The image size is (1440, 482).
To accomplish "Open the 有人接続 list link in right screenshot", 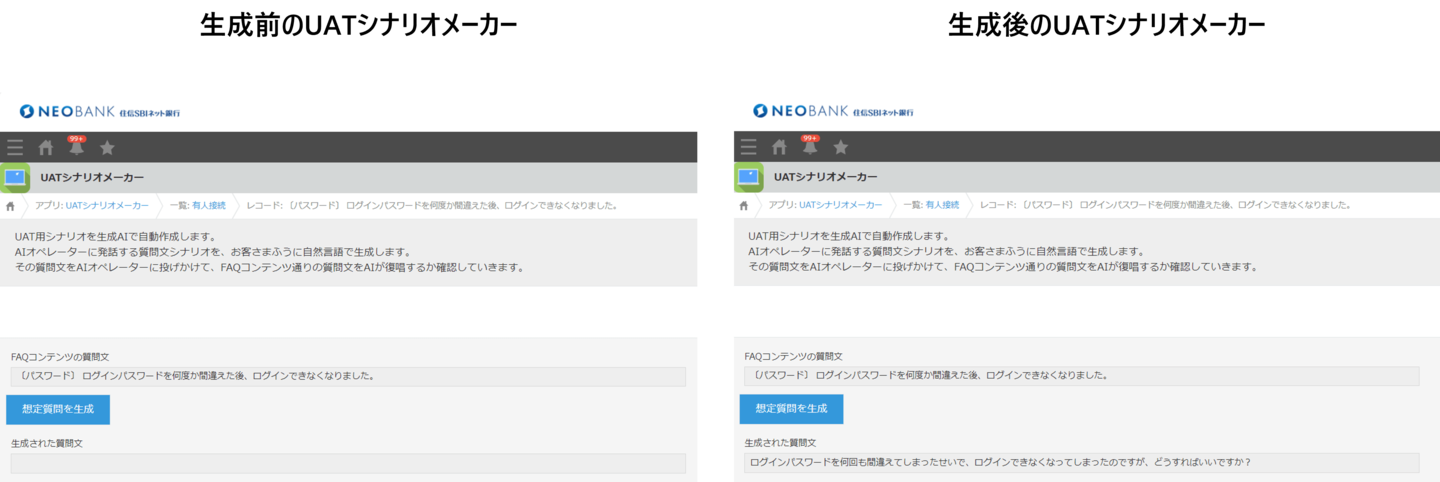I will [x=943, y=205].
